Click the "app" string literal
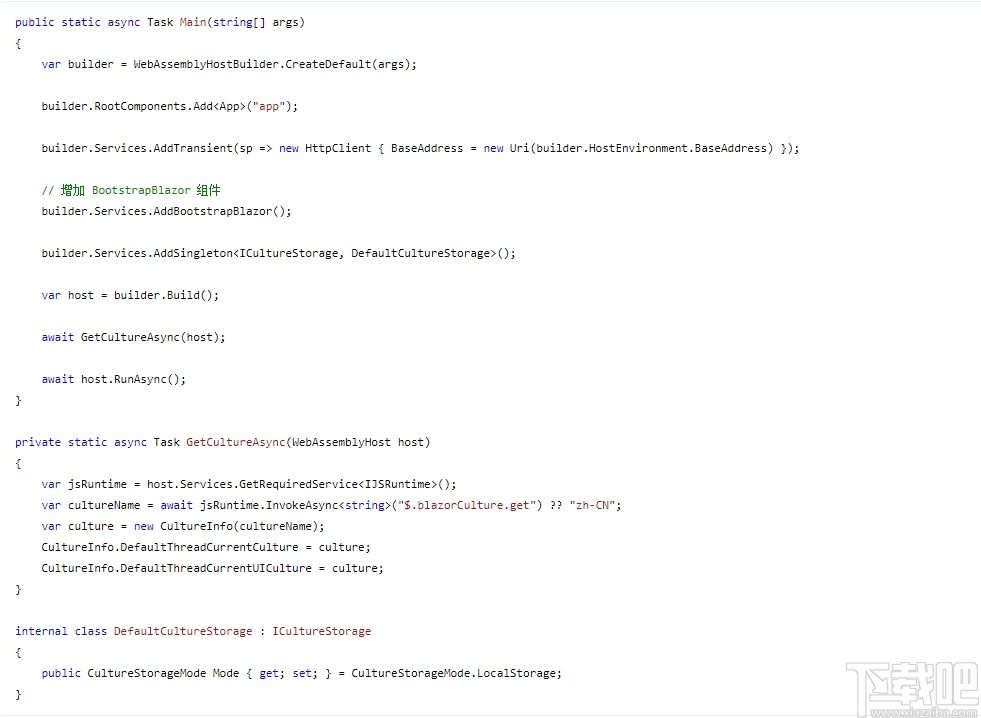This screenshot has height=718, width=981. pyautogui.click(x=268, y=106)
